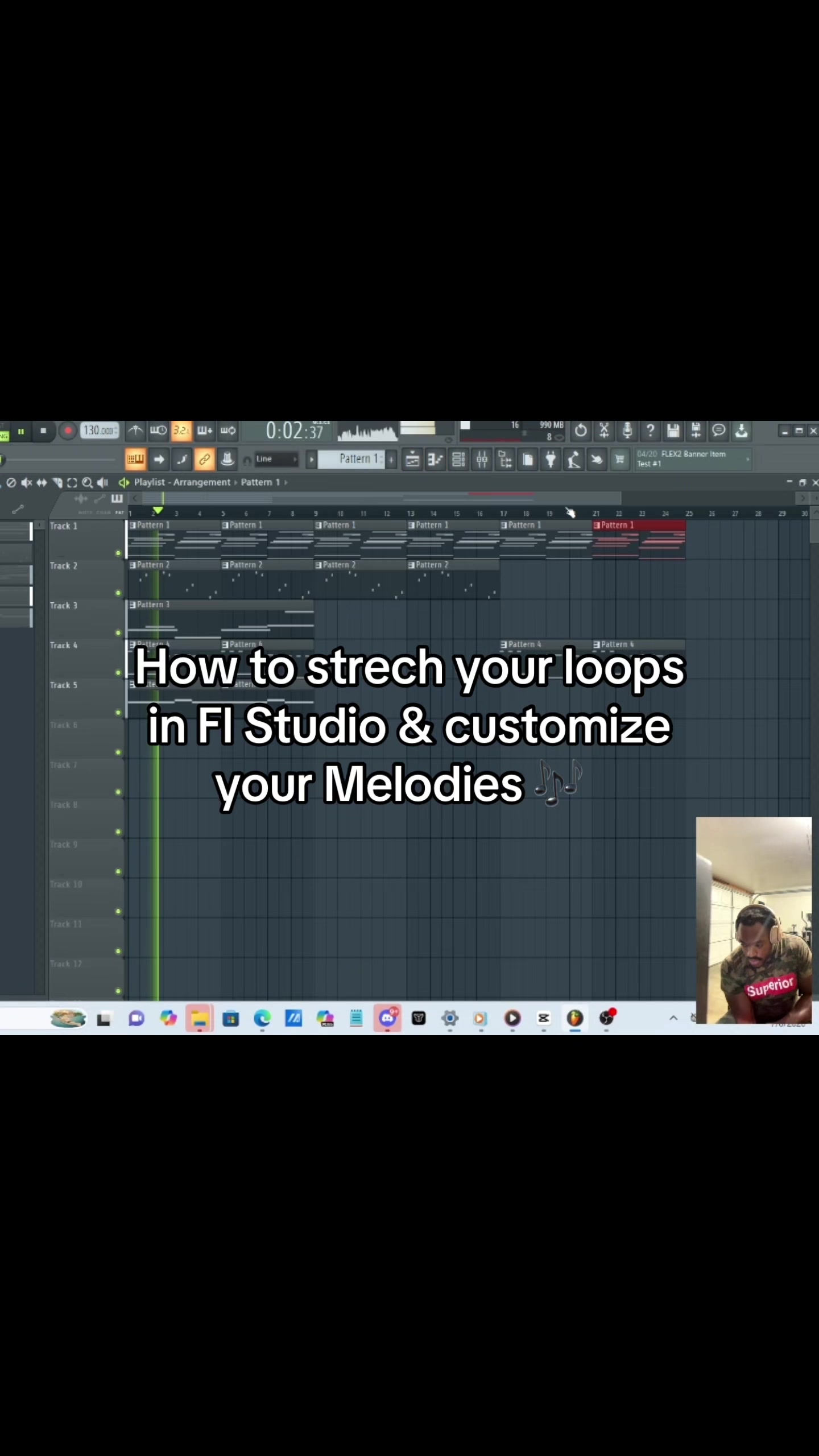Viewport: 819px width, 1456px height.
Task: Select the playlist select tool icon
Action: coord(72,483)
